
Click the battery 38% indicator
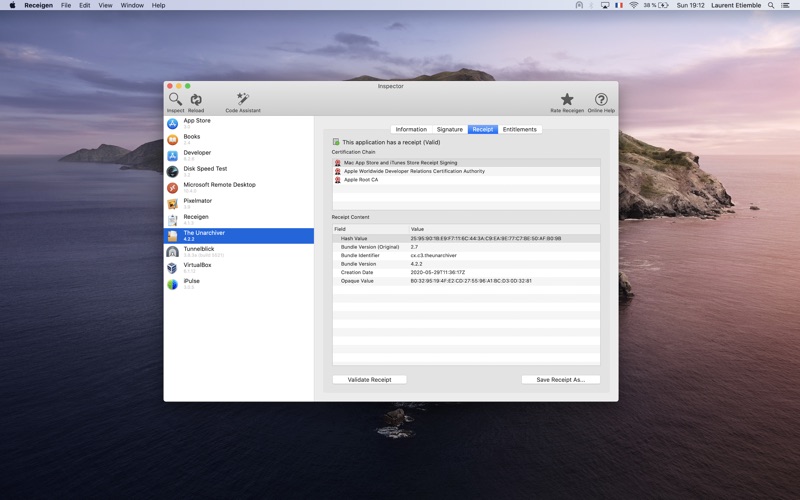(656, 5)
